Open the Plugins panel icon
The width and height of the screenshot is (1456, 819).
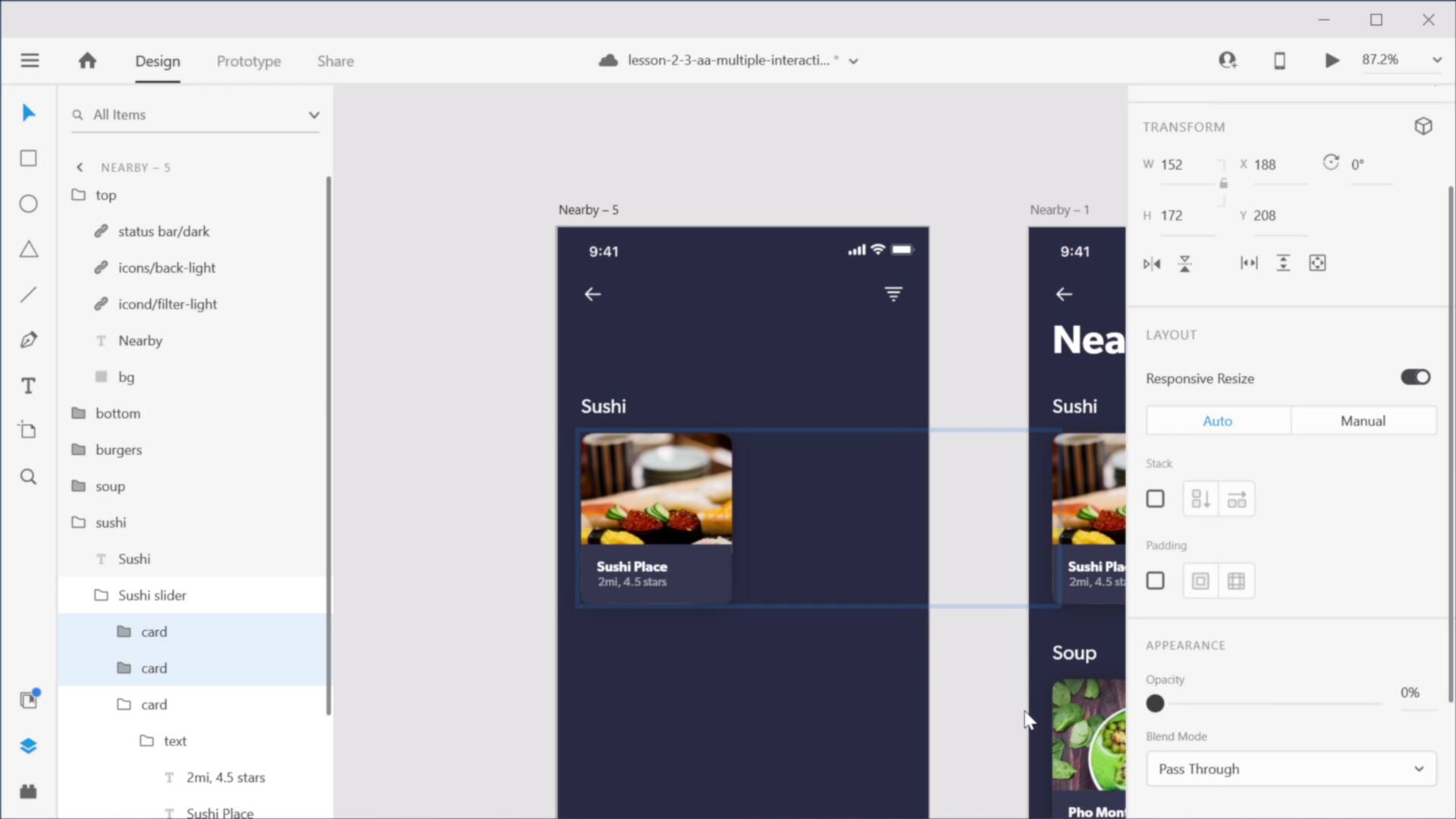click(28, 792)
